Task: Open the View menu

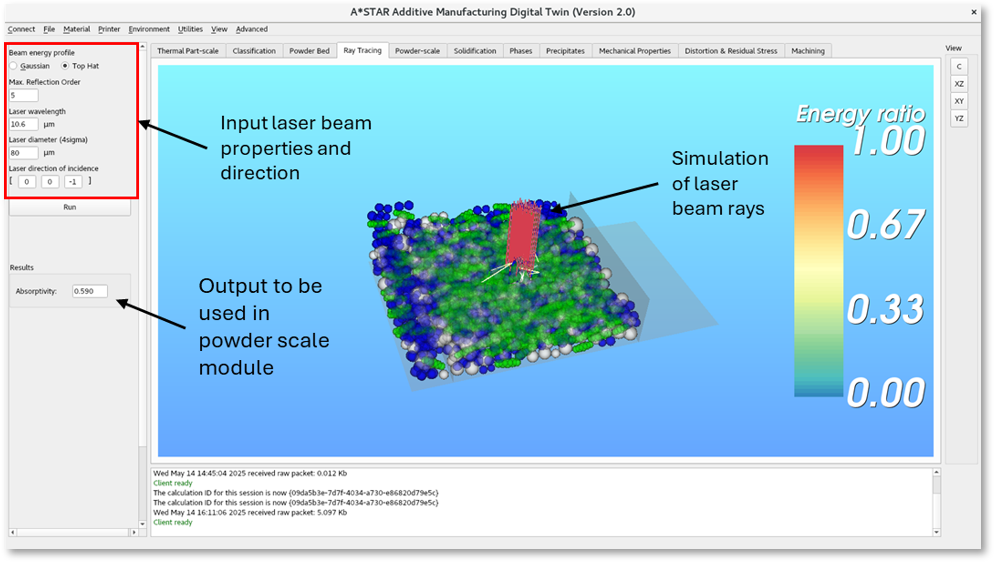Action: click(219, 29)
